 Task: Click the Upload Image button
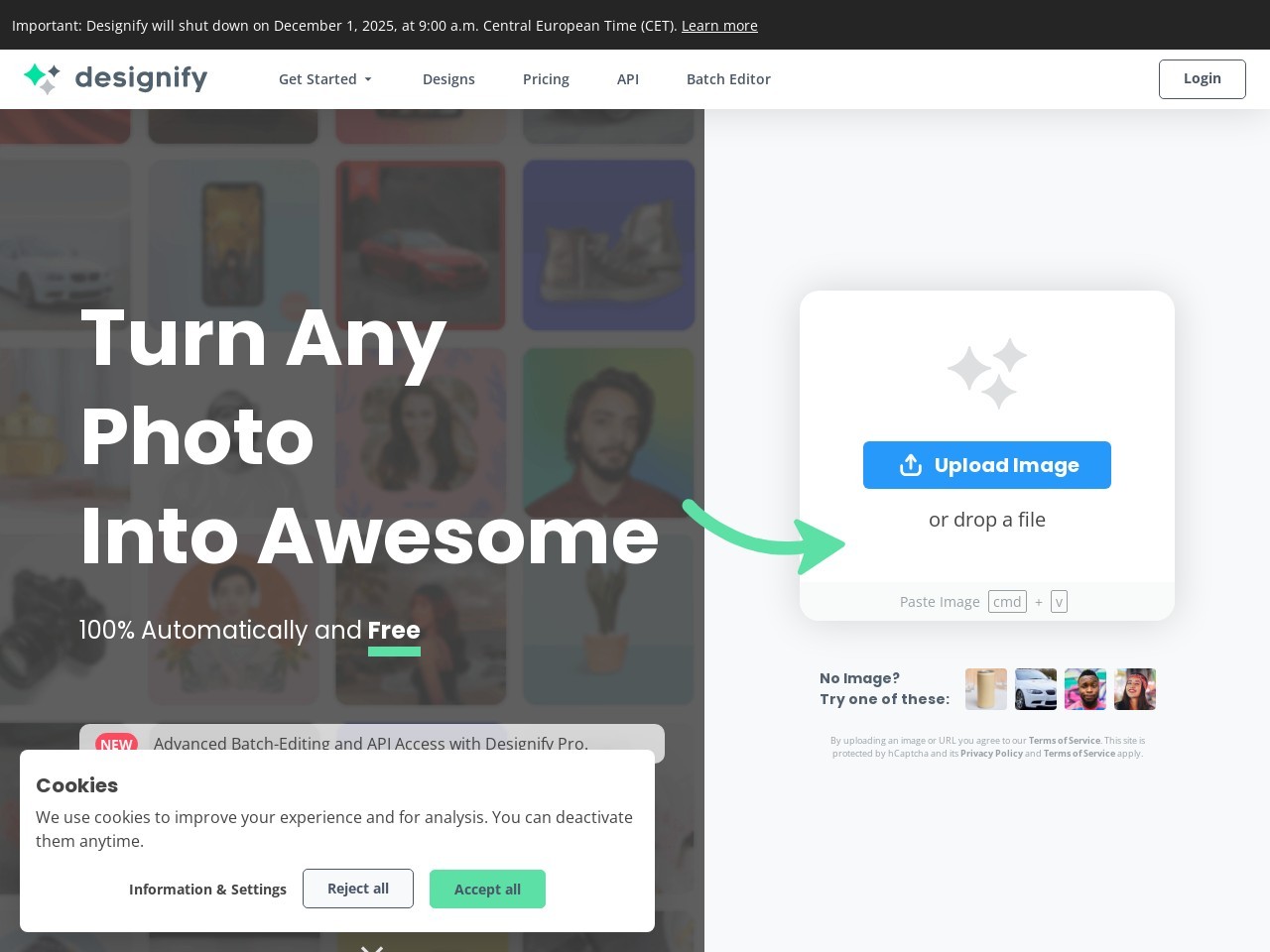point(987,465)
